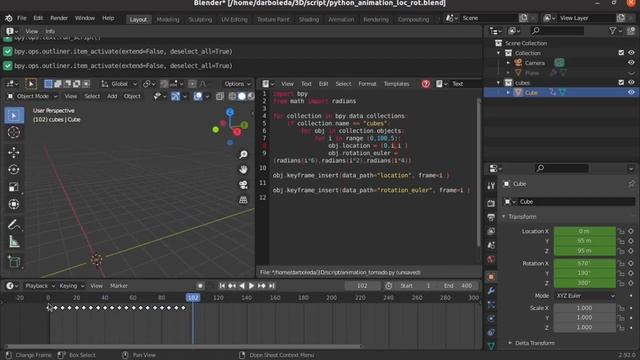Viewport: 640px width, 360px height.
Task: Click the Scale X 1.000 field
Action: [584, 308]
